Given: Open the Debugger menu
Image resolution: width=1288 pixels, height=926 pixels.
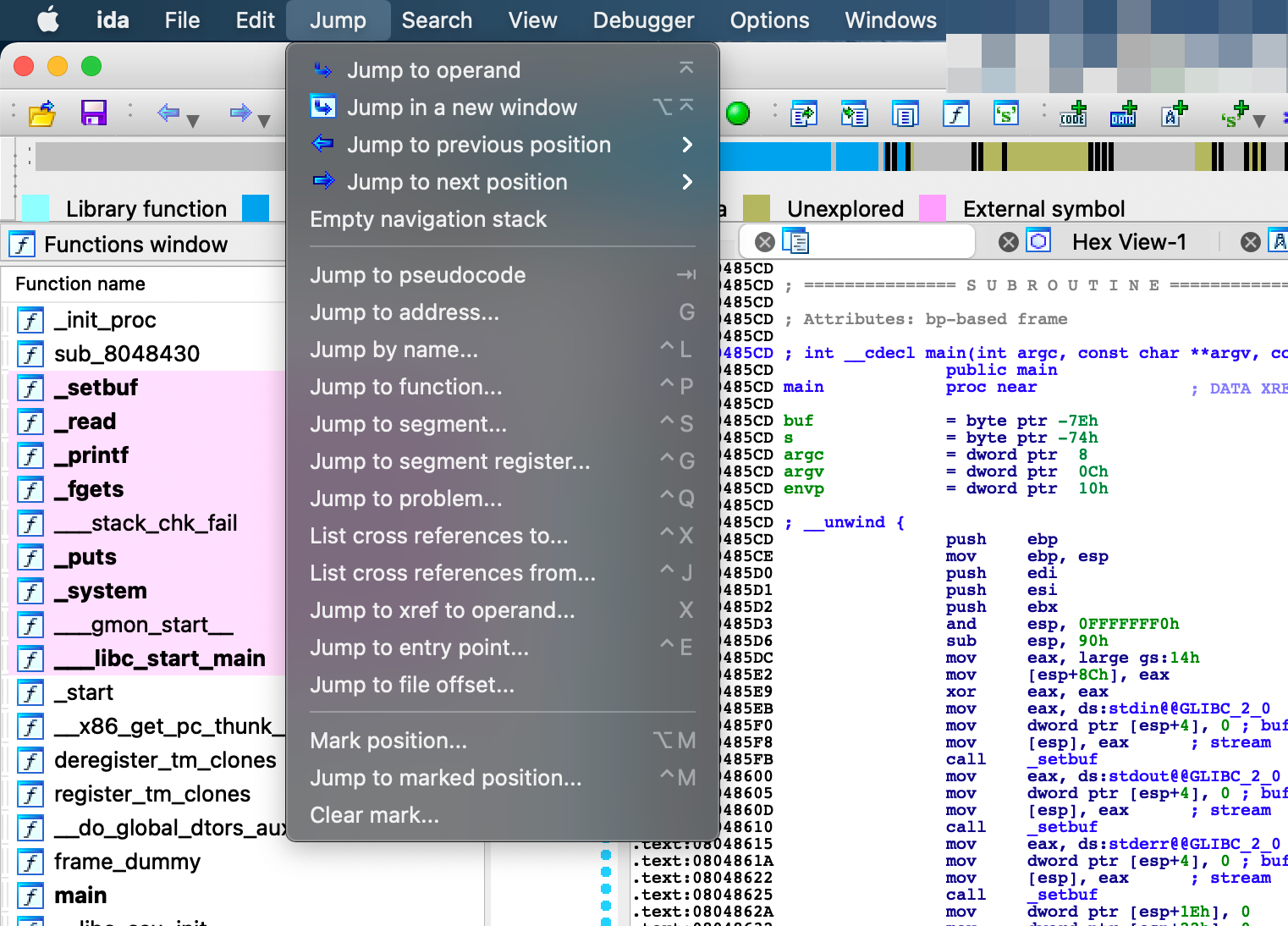Looking at the screenshot, I should point(643,20).
